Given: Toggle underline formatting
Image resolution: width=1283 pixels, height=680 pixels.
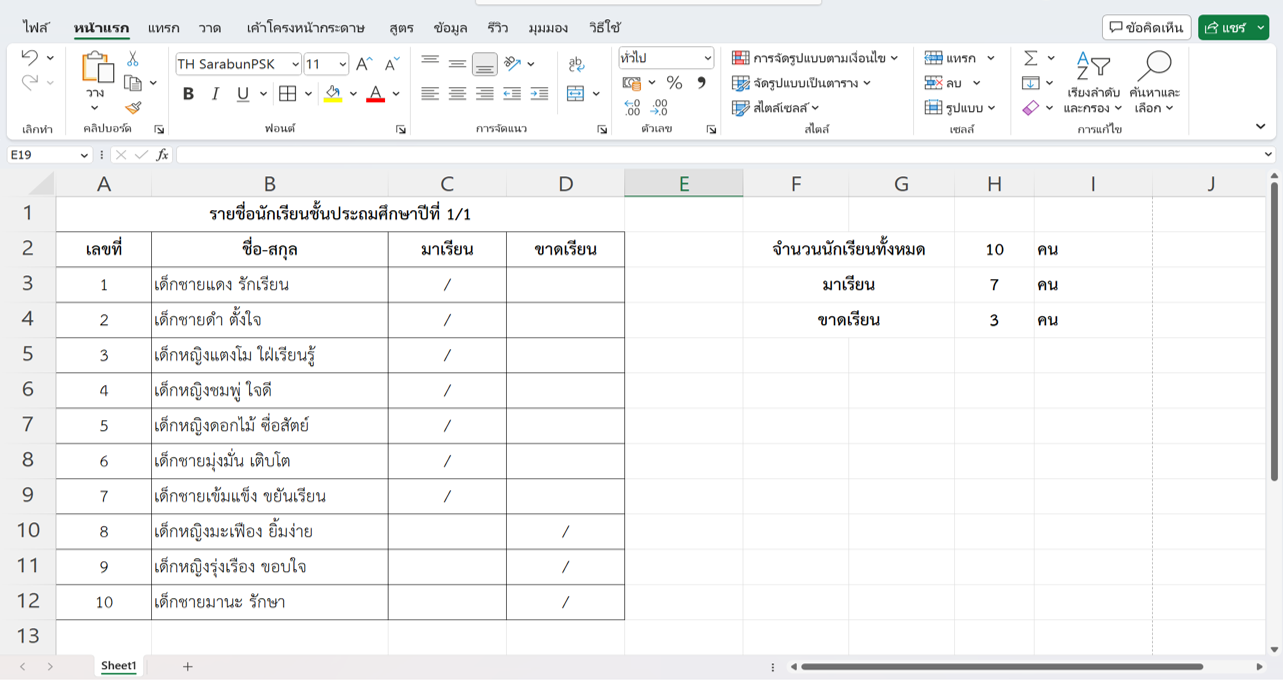Looking at the screenshot, I should [242, 94].
